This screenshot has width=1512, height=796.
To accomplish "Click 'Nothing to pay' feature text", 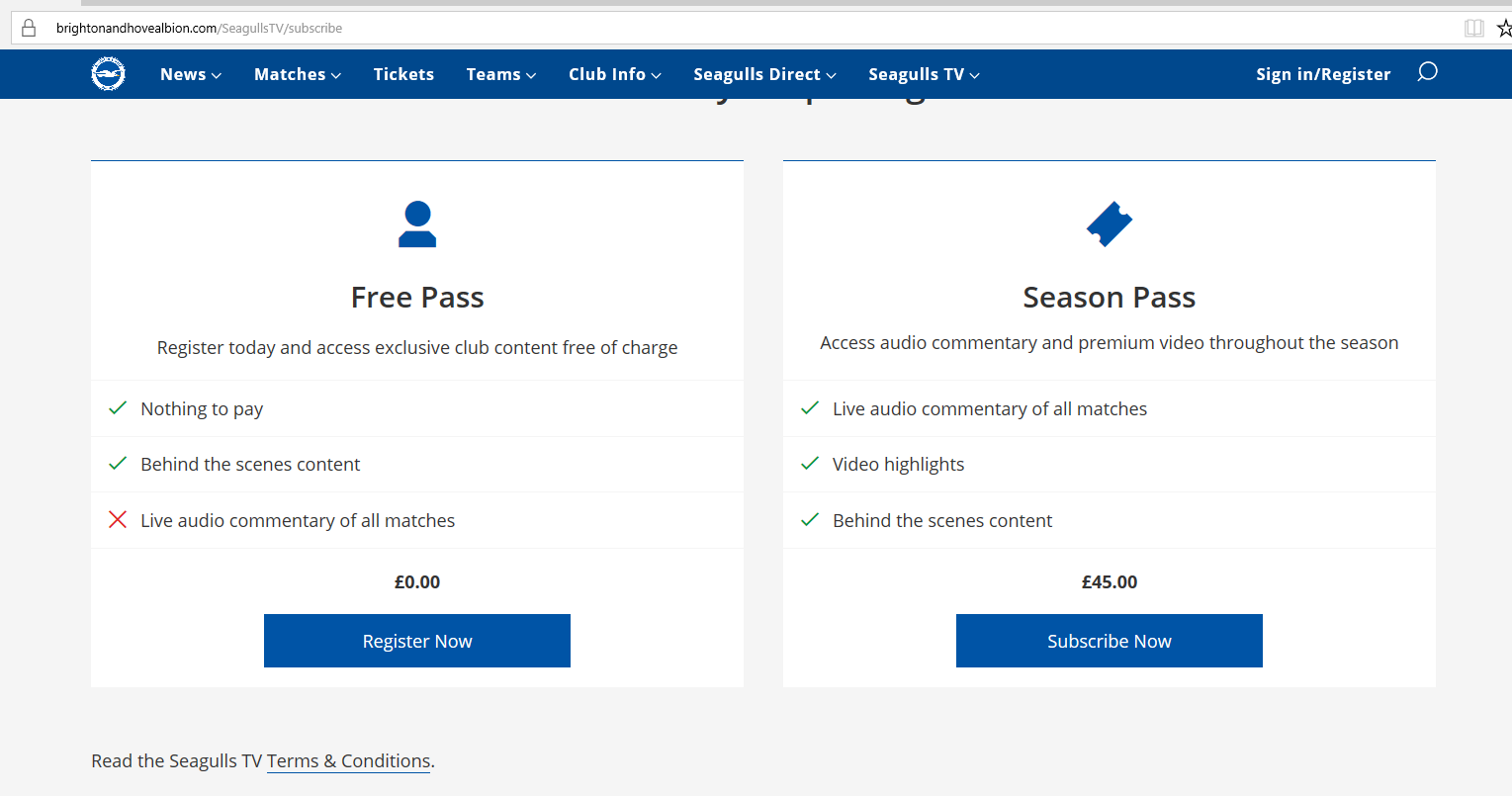I will pos(202,409).
